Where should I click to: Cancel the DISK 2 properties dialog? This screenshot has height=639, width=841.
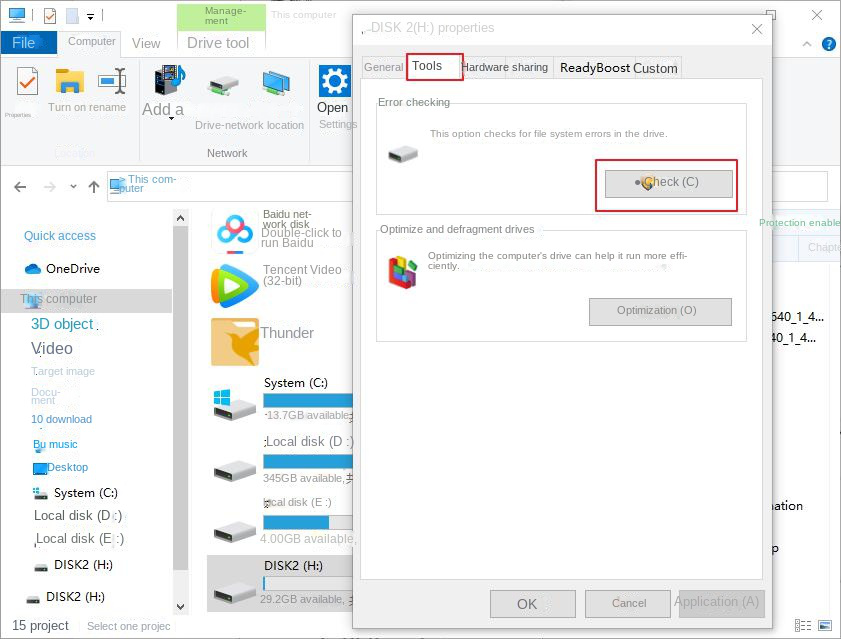click(627, 603)
